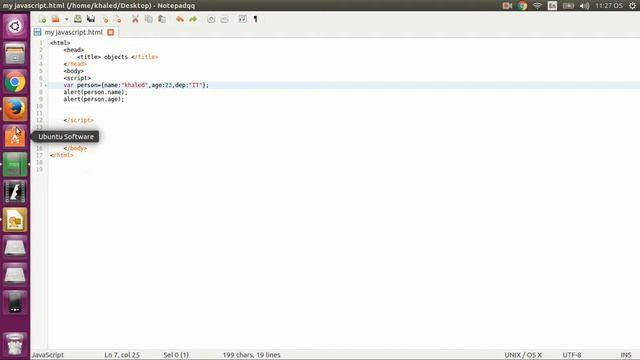Screen dimensions: 640x360
Task: Copy selection using the toolbar icon
Action: click(149, 19)
